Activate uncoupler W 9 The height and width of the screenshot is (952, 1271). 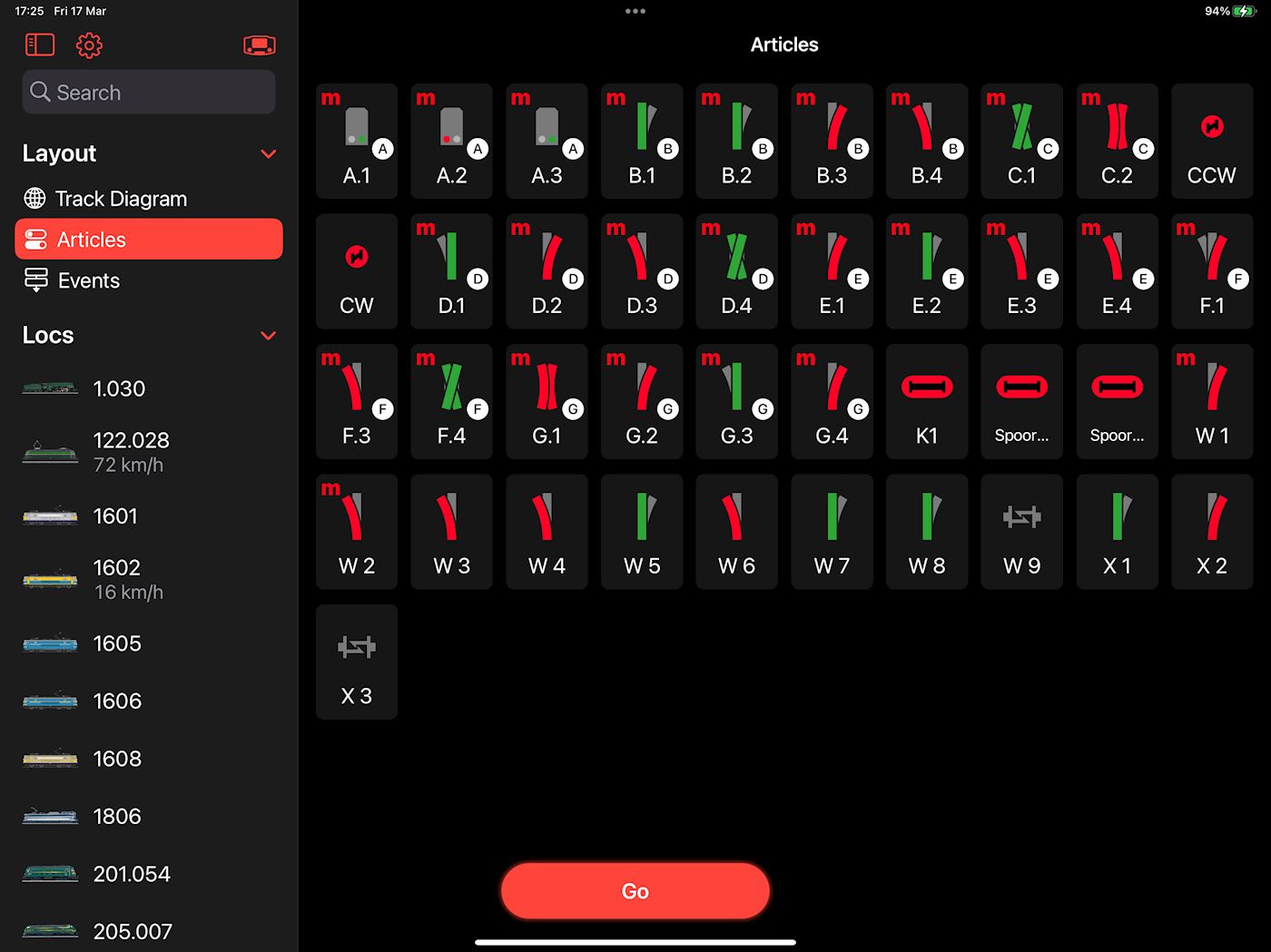1022,532
